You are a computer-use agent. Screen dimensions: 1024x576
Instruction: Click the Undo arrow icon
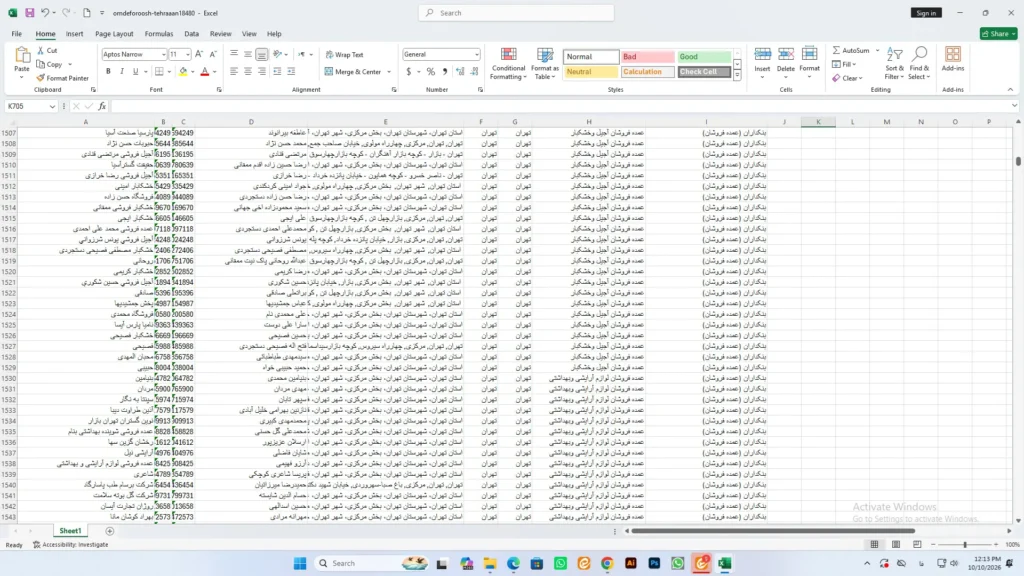coord(44,12)
